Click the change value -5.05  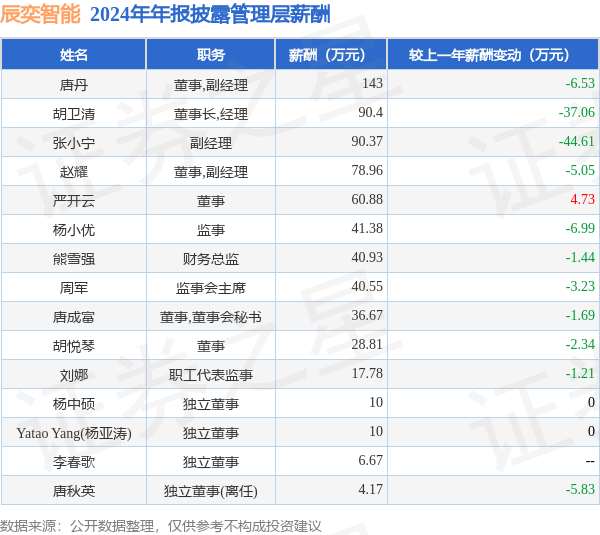click(580, 170)
